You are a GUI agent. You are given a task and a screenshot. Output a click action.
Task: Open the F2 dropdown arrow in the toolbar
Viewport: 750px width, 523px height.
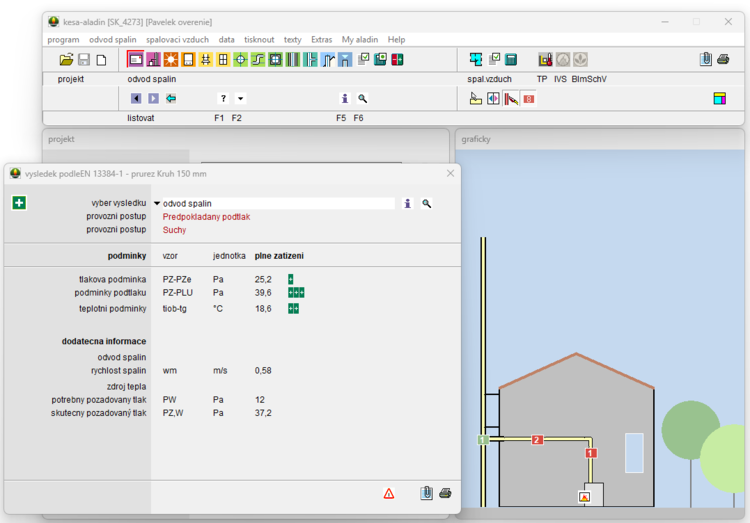tap(240, 99)
